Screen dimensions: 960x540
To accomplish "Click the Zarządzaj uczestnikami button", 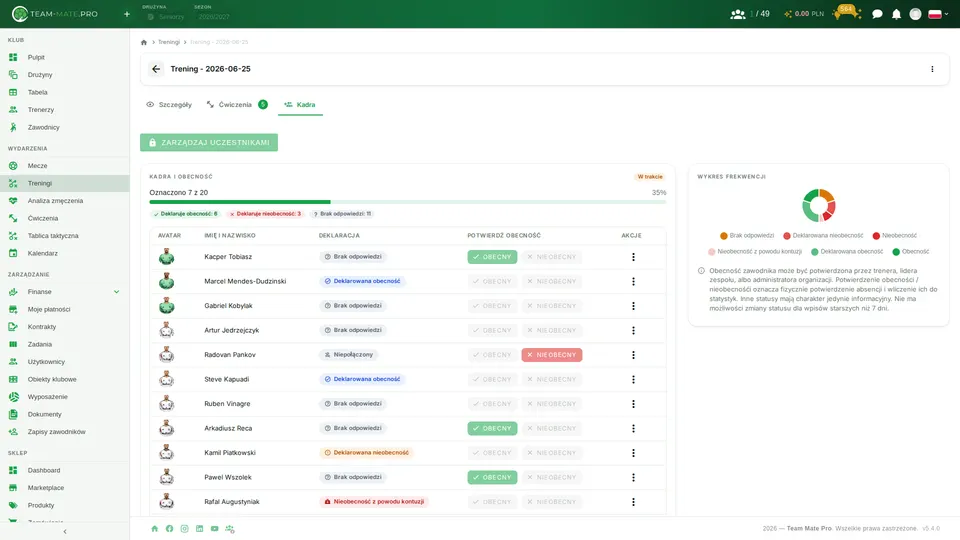I will (209, 143).
